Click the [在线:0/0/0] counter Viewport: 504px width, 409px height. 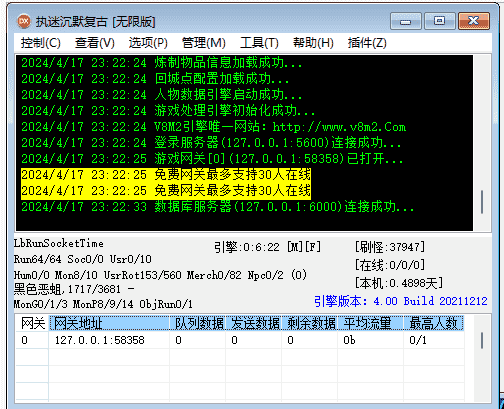pyautogui.click(x=390, y=265)
